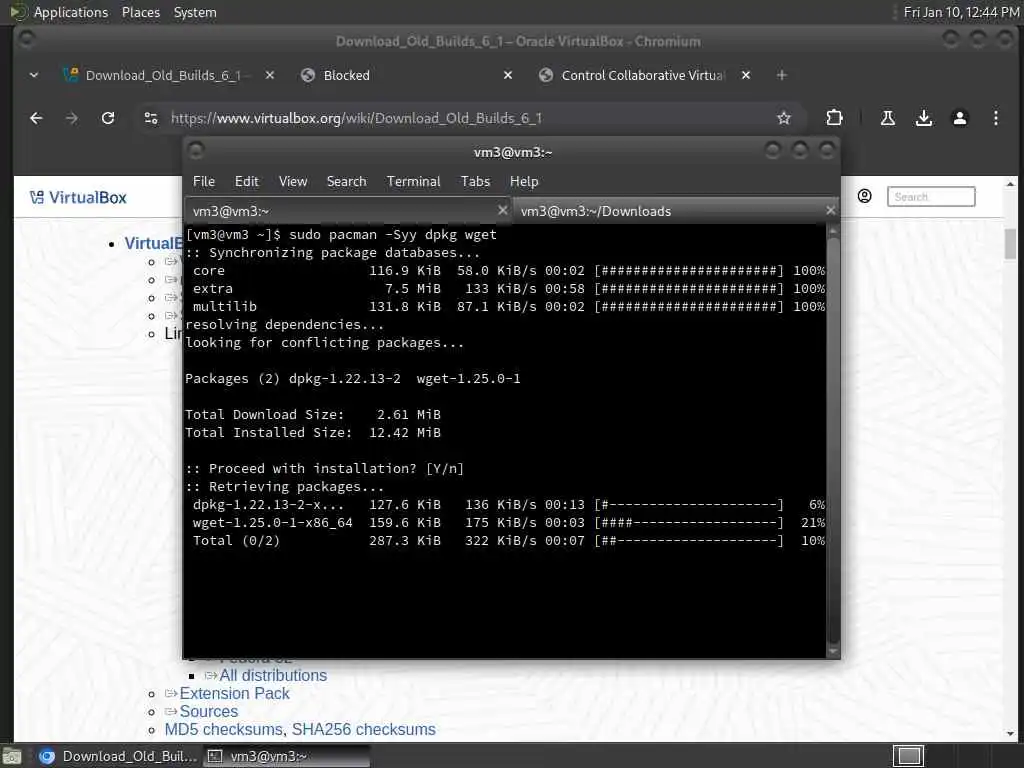Reload the VirtualBox page
Screen dimensions: 1024x768
pyautogui.click(x=108, y=118)
